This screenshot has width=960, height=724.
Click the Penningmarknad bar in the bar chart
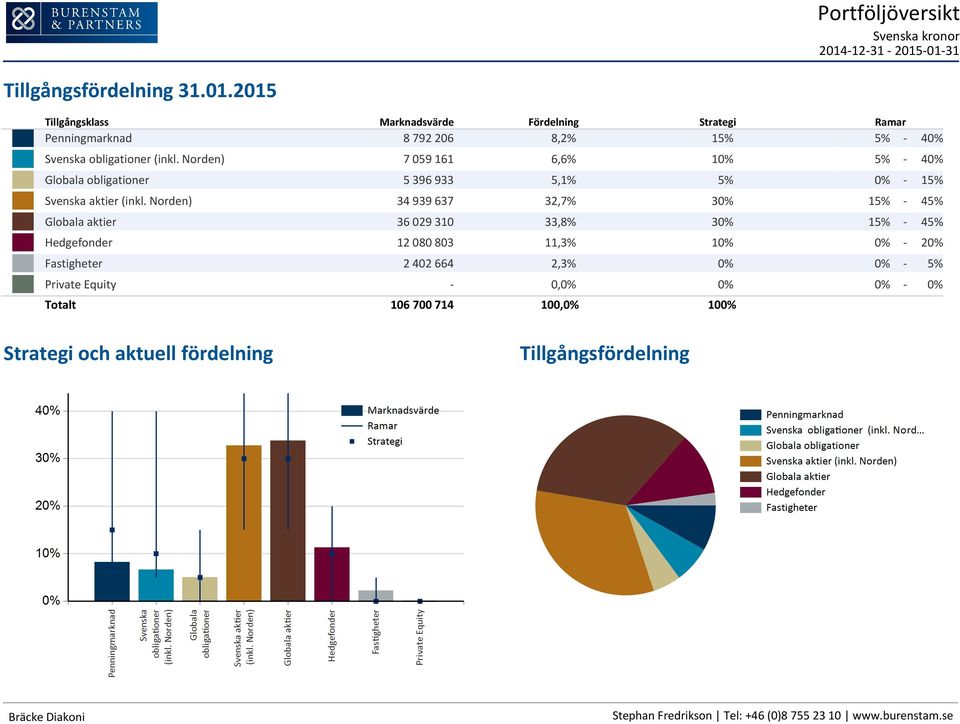112,581
